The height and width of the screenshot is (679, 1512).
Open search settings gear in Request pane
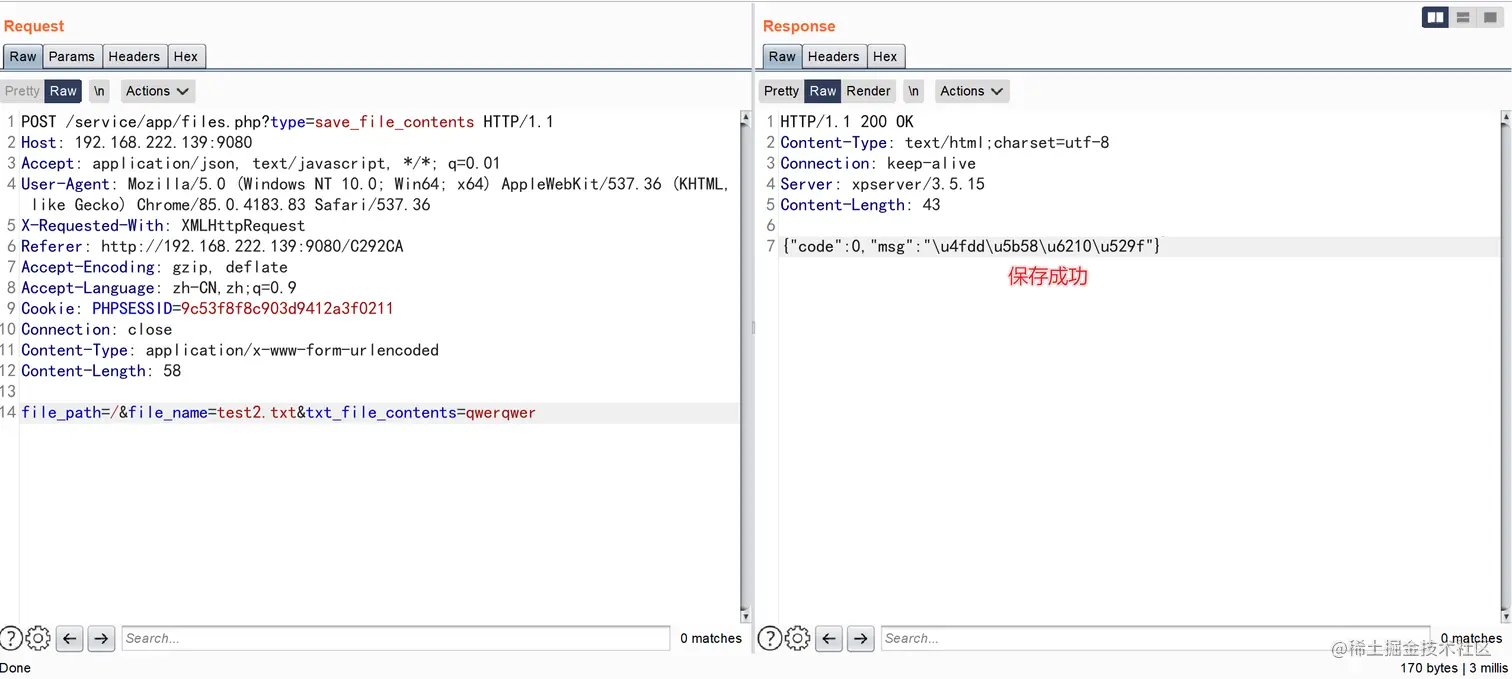(x=38, y=638)
